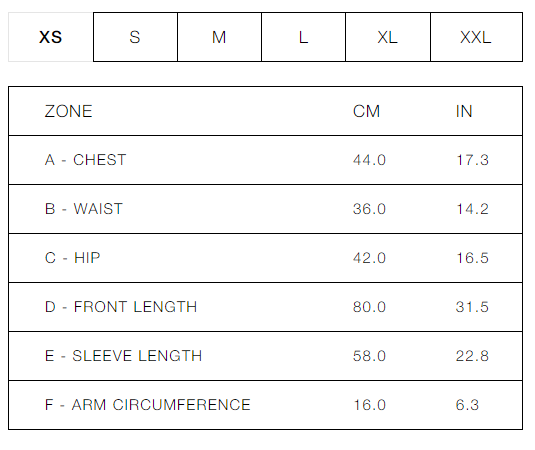Screen dimensions: 535x450
Task: Select the B - WAIST row label
Action: tap(84, 209)
